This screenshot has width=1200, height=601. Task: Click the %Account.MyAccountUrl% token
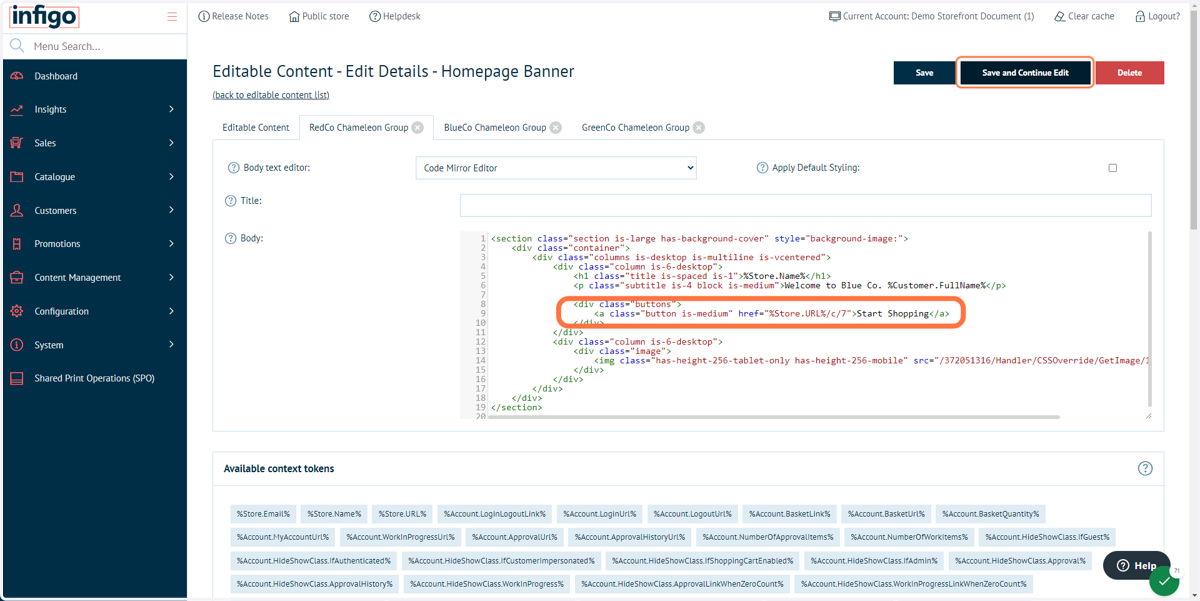pyautogui.click(x=283, y=537)
